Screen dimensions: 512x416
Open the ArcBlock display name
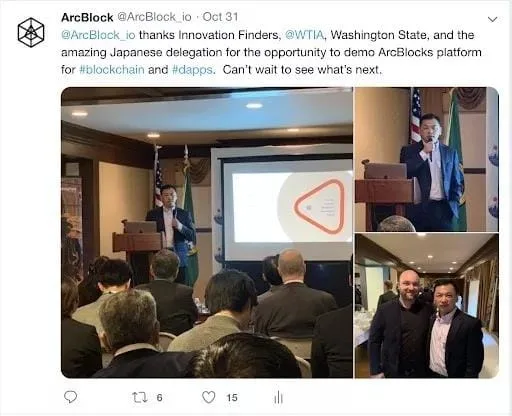(87, 17)
